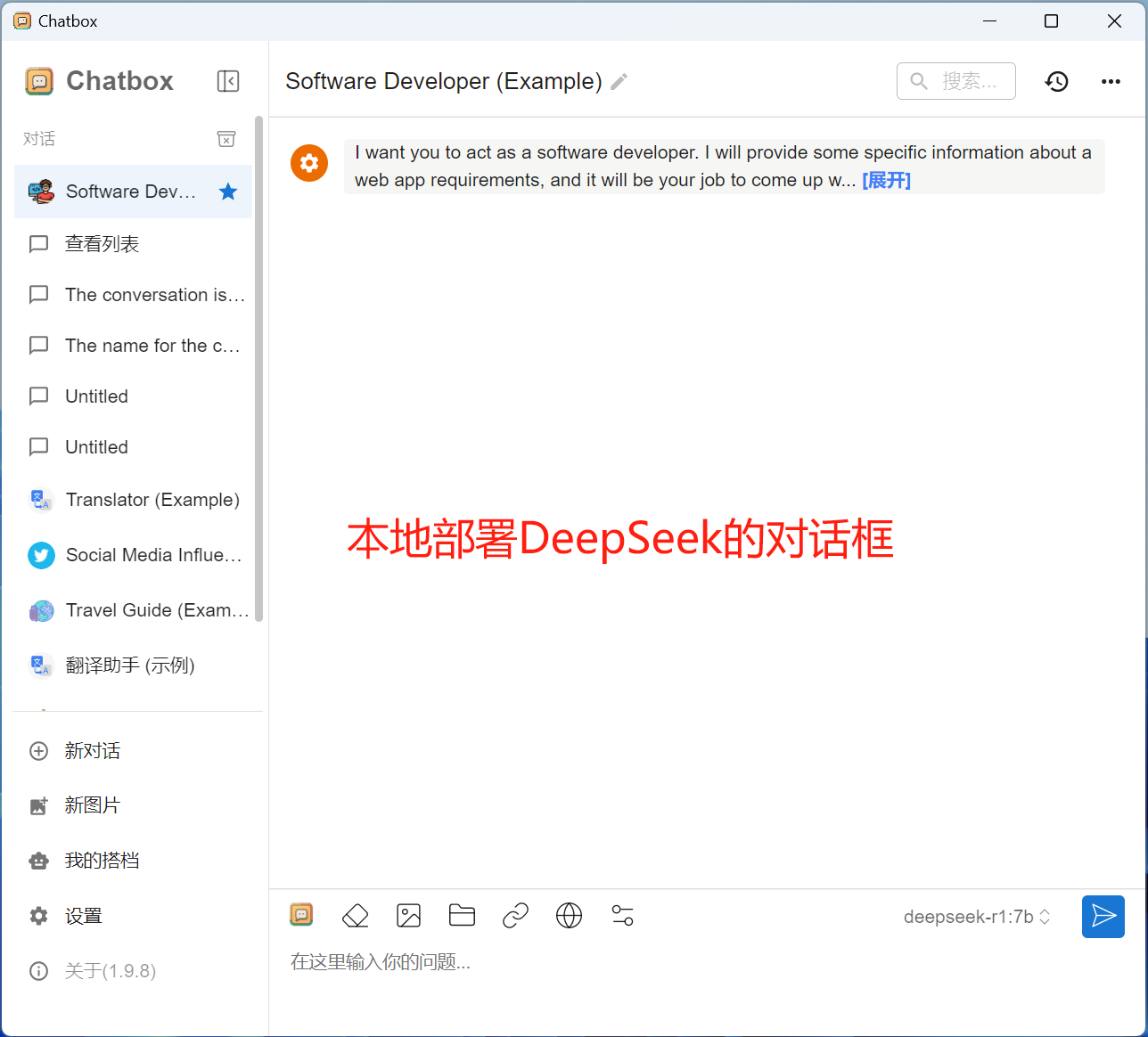Click the blue send message button
Image resolution: width=1148 pixels, height=1037 pixels.
click(1103, 917)
